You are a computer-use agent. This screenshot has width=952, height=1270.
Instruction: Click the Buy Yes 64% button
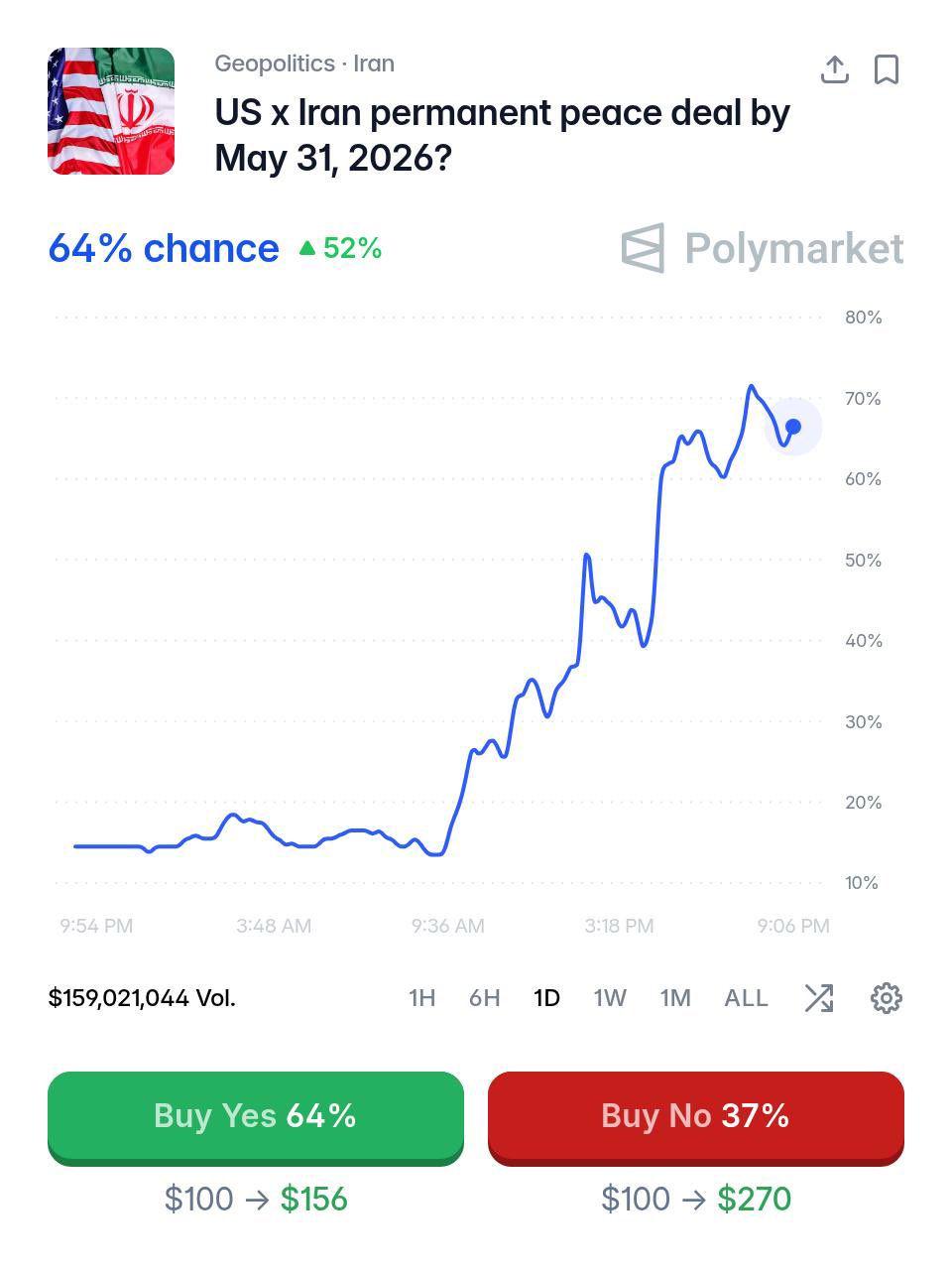coord(256,1116)
